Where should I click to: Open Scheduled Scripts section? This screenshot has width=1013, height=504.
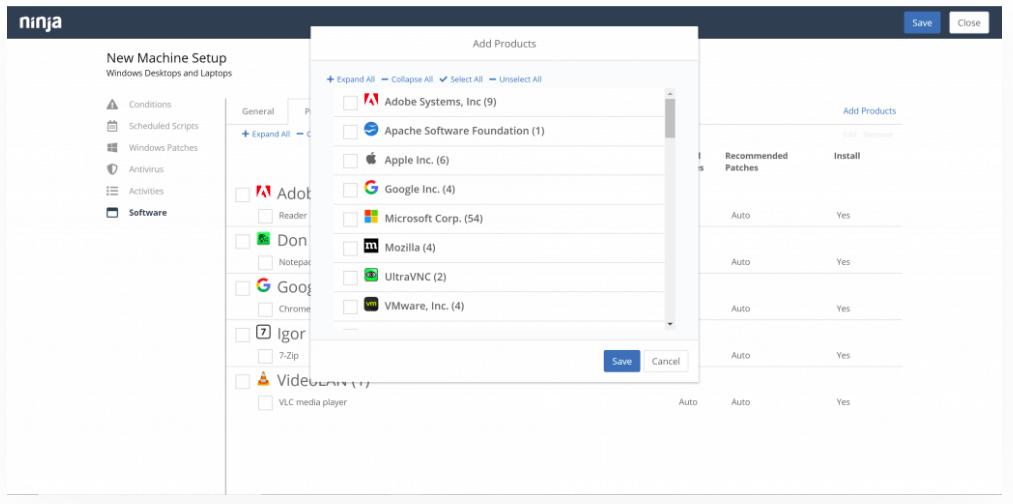163,126
